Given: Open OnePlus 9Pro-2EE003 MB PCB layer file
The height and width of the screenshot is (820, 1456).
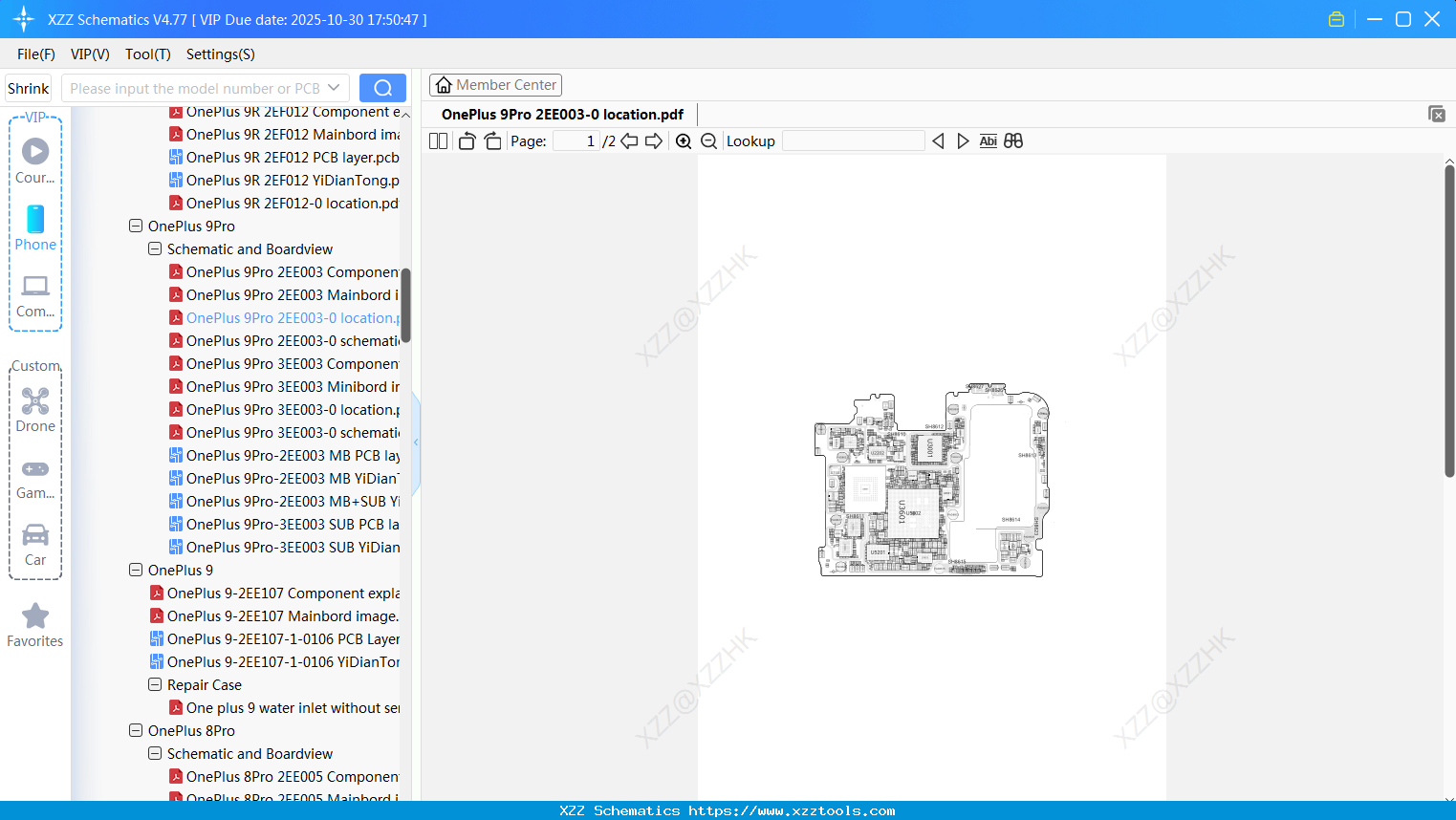Looking at the screenshot, I should point(285,456).
